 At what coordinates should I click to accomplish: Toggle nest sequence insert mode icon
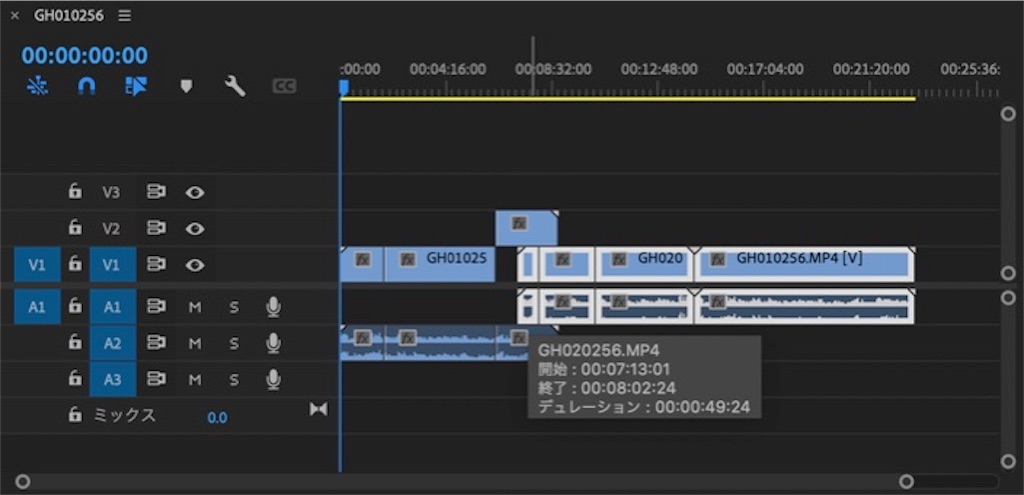click(38, 86)
